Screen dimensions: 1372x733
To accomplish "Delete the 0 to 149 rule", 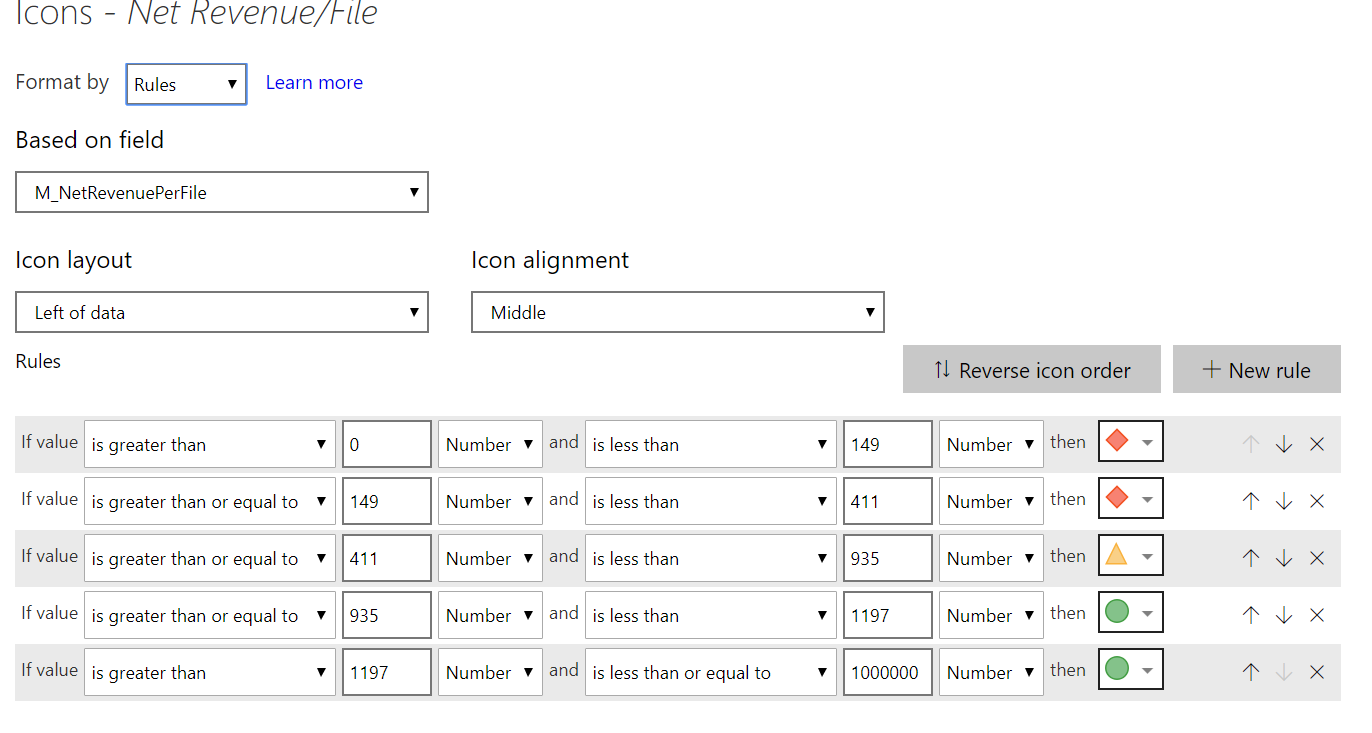I will (1317, 444).
